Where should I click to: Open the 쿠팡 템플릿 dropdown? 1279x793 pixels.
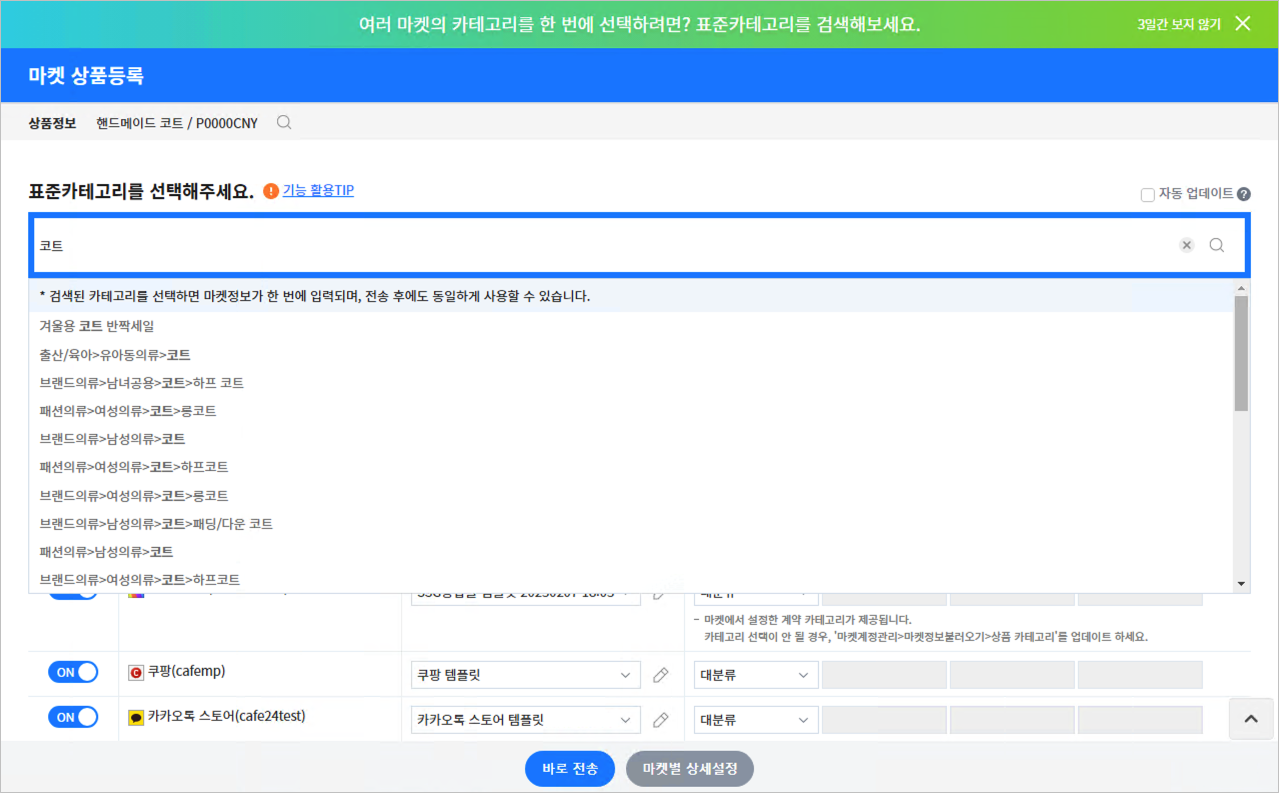coord(525,674)
